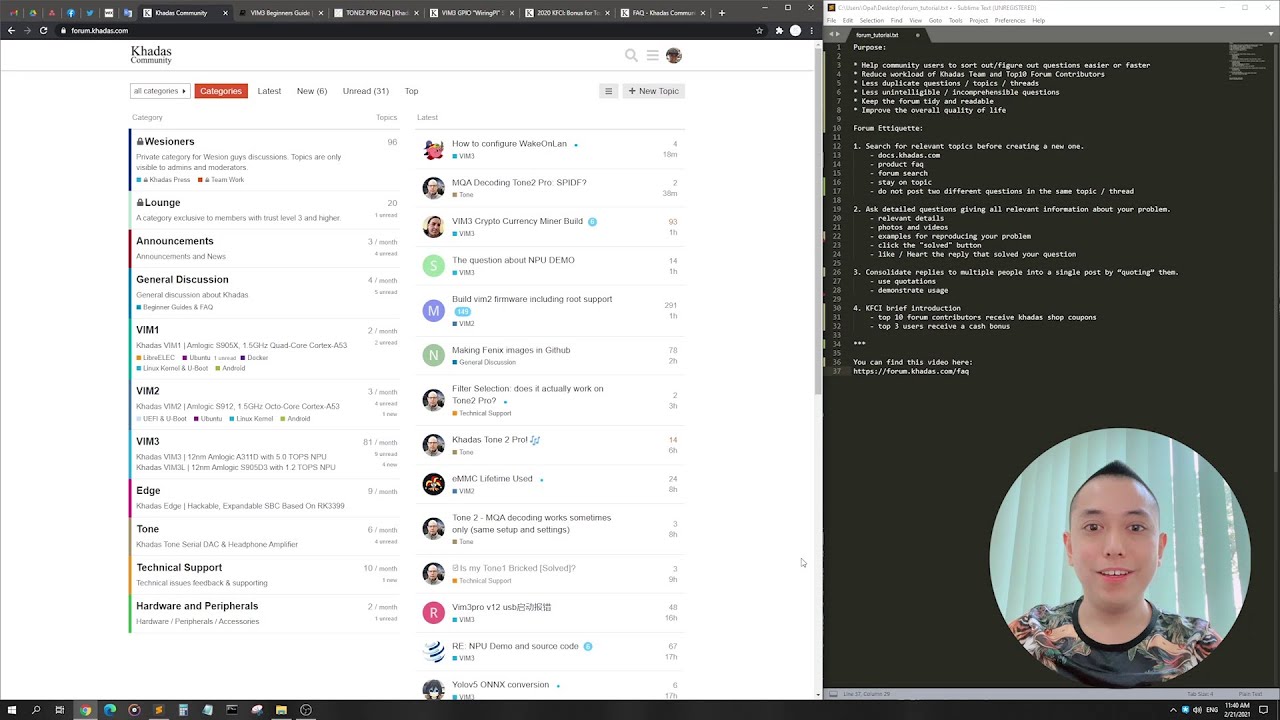Click the M avatar on Build vim2 firmware topic

433,310
